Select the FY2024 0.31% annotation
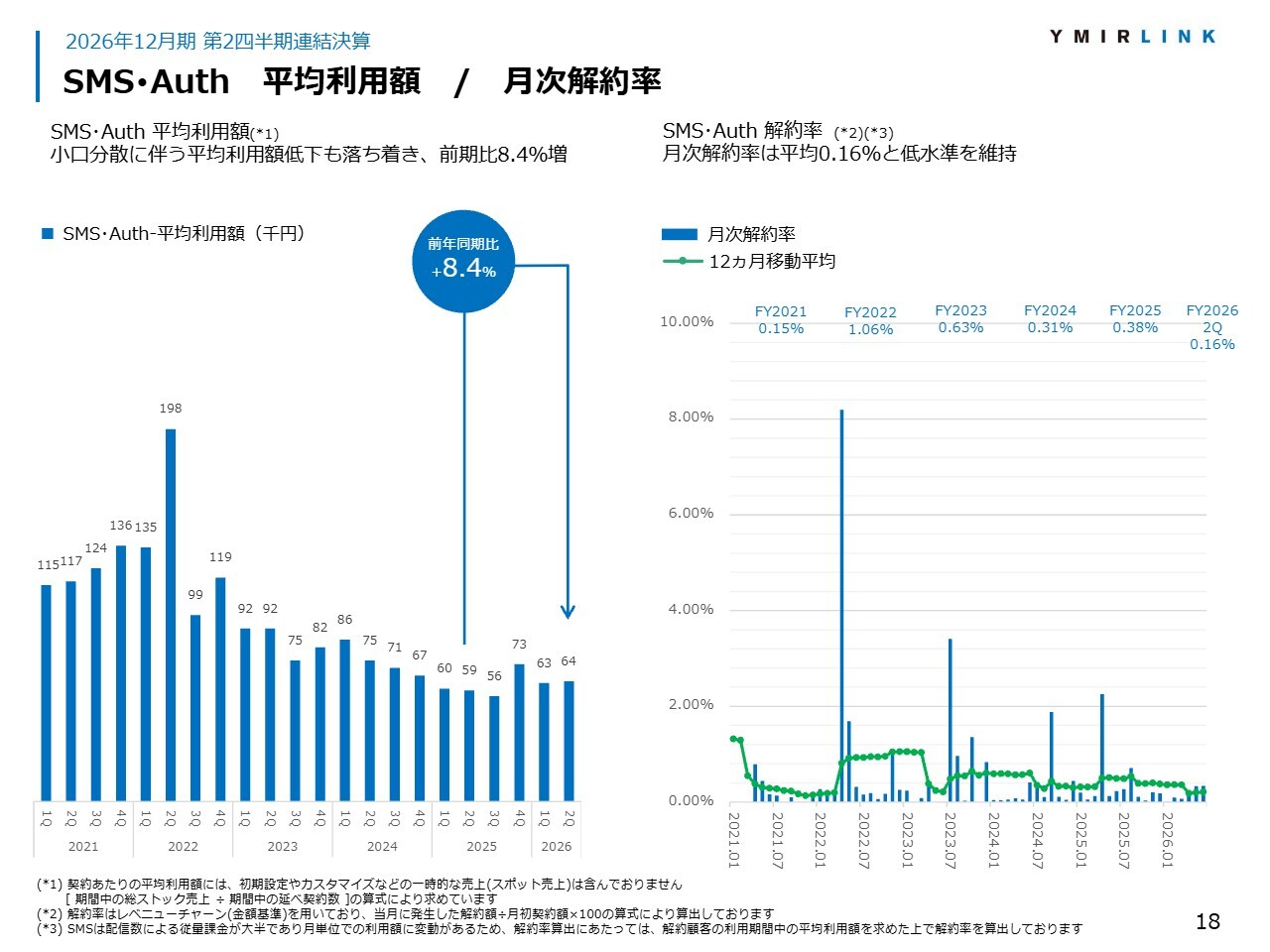 [1050, 319]
